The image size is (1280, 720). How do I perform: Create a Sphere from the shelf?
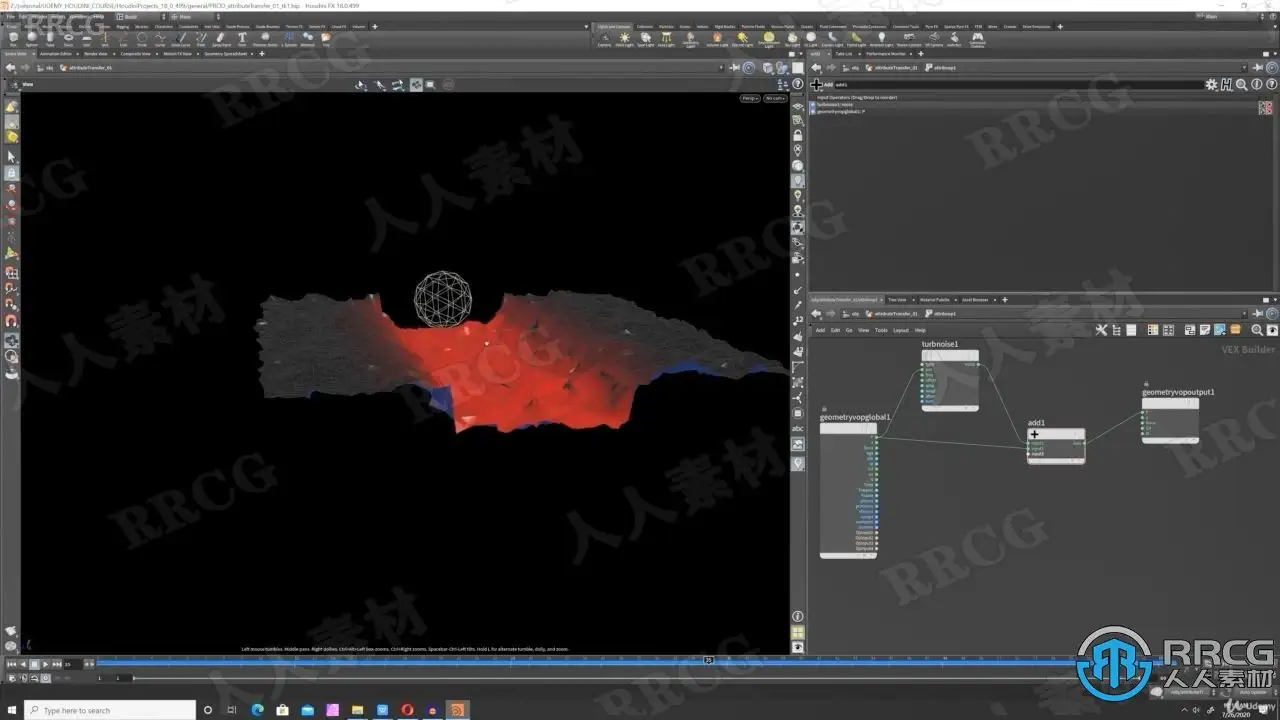point(31,39)
